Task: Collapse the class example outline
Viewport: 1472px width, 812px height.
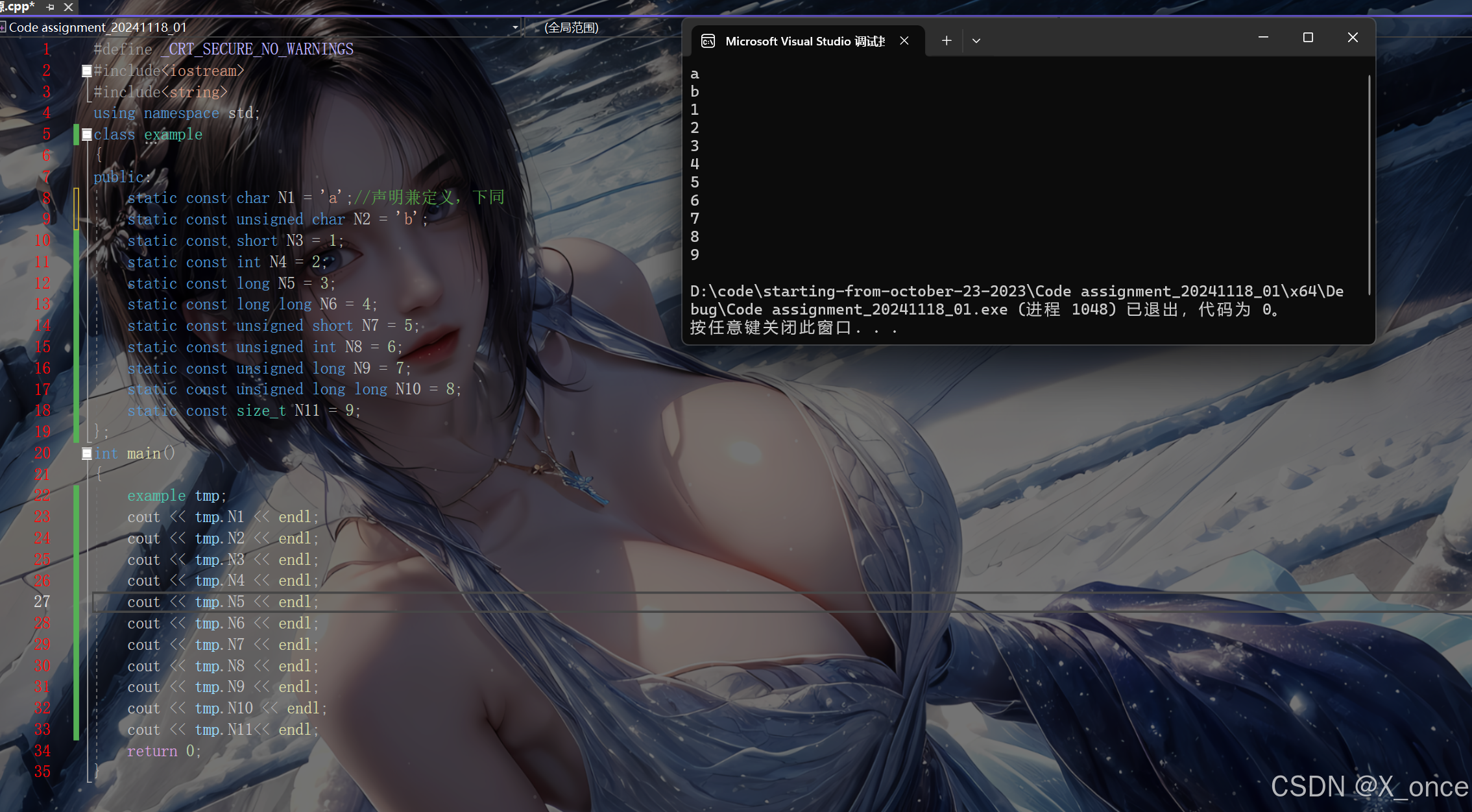Action: (86, 135)
